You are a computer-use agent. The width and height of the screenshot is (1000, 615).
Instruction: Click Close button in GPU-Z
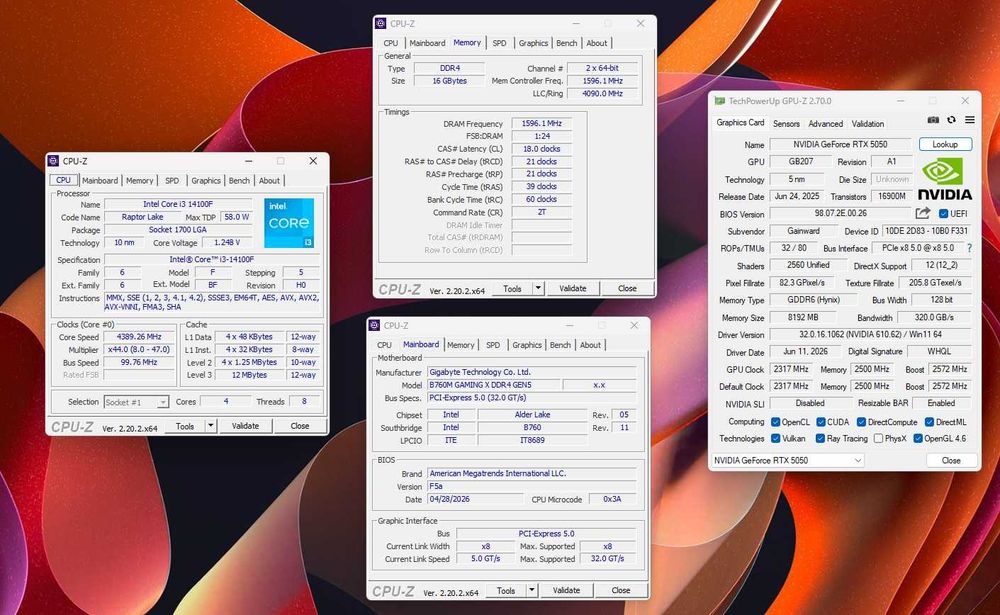(951, 460)
